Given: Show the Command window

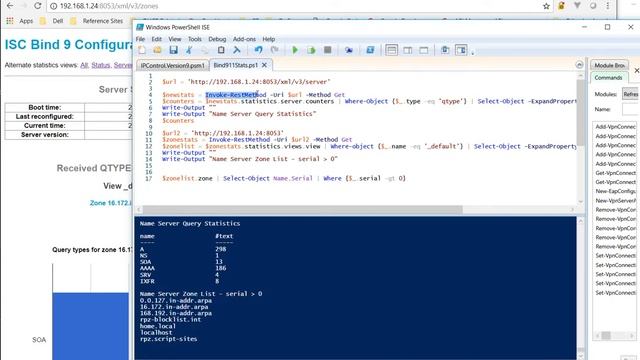Looking at the screenshot, I should point(445,50).
